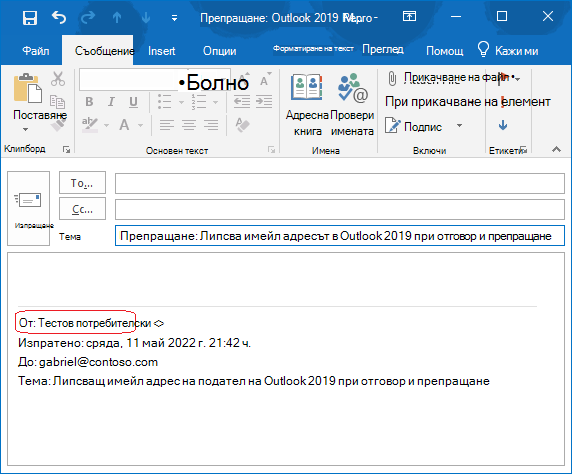Screen dimensions: 572x474
Task: Click the Save floppy disk icon
Action: tap(30, 18)
